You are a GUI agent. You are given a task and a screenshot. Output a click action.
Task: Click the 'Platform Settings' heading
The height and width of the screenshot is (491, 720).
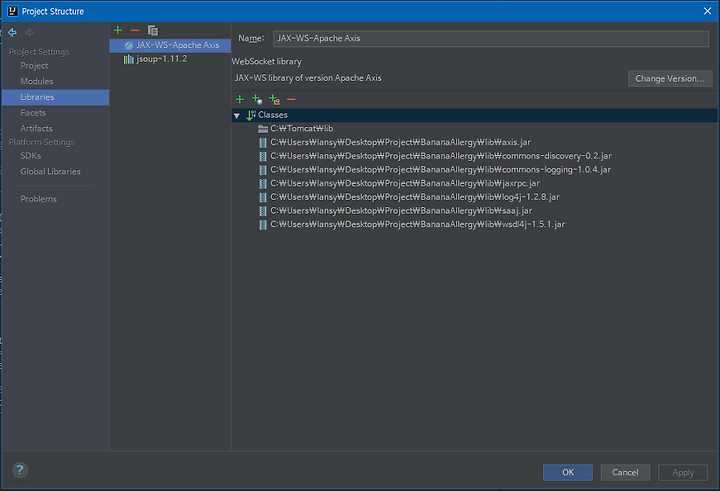(x=42, y=142)
